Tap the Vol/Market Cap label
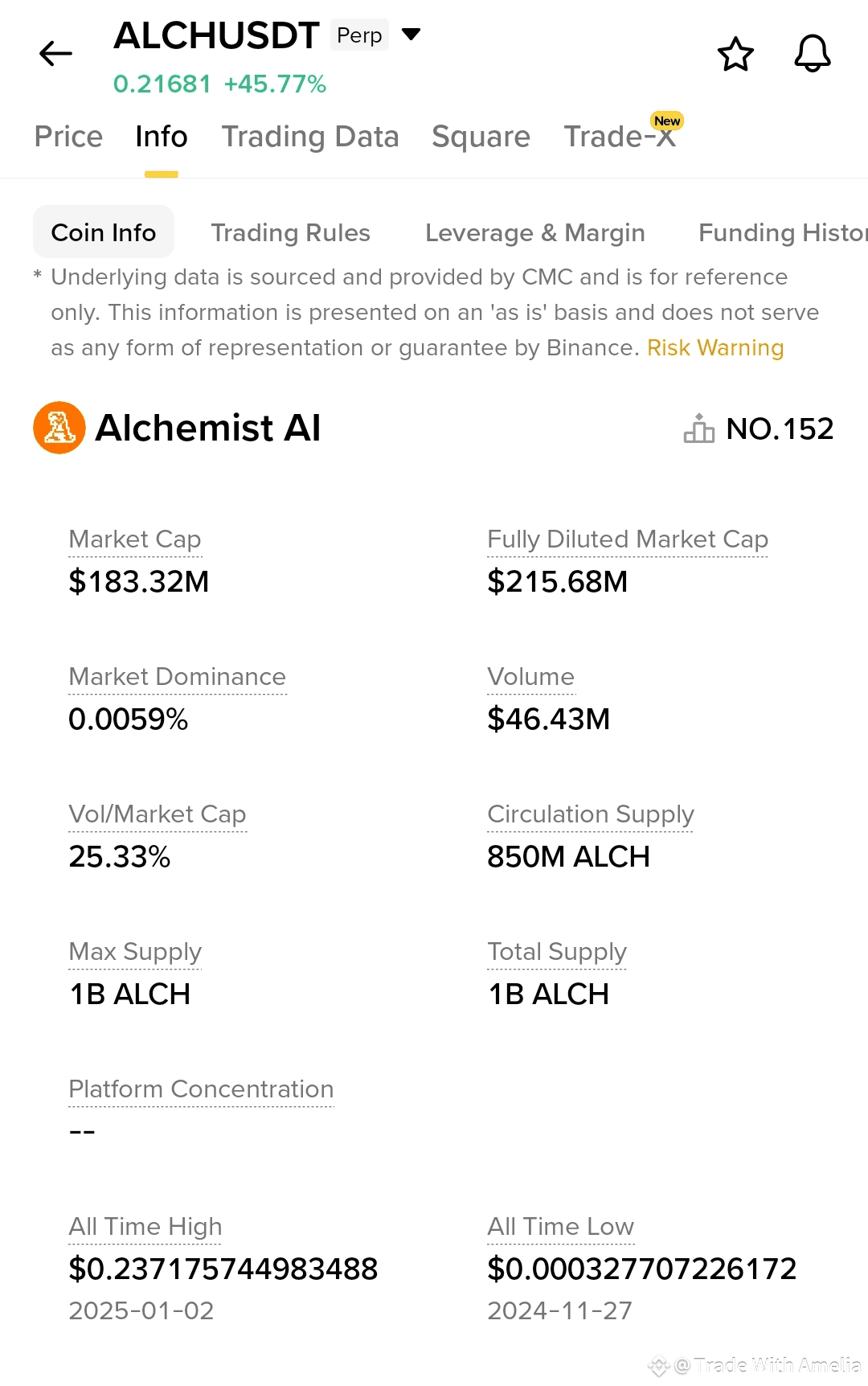This screenshot has width=868, height=1386. coord(158,814)
